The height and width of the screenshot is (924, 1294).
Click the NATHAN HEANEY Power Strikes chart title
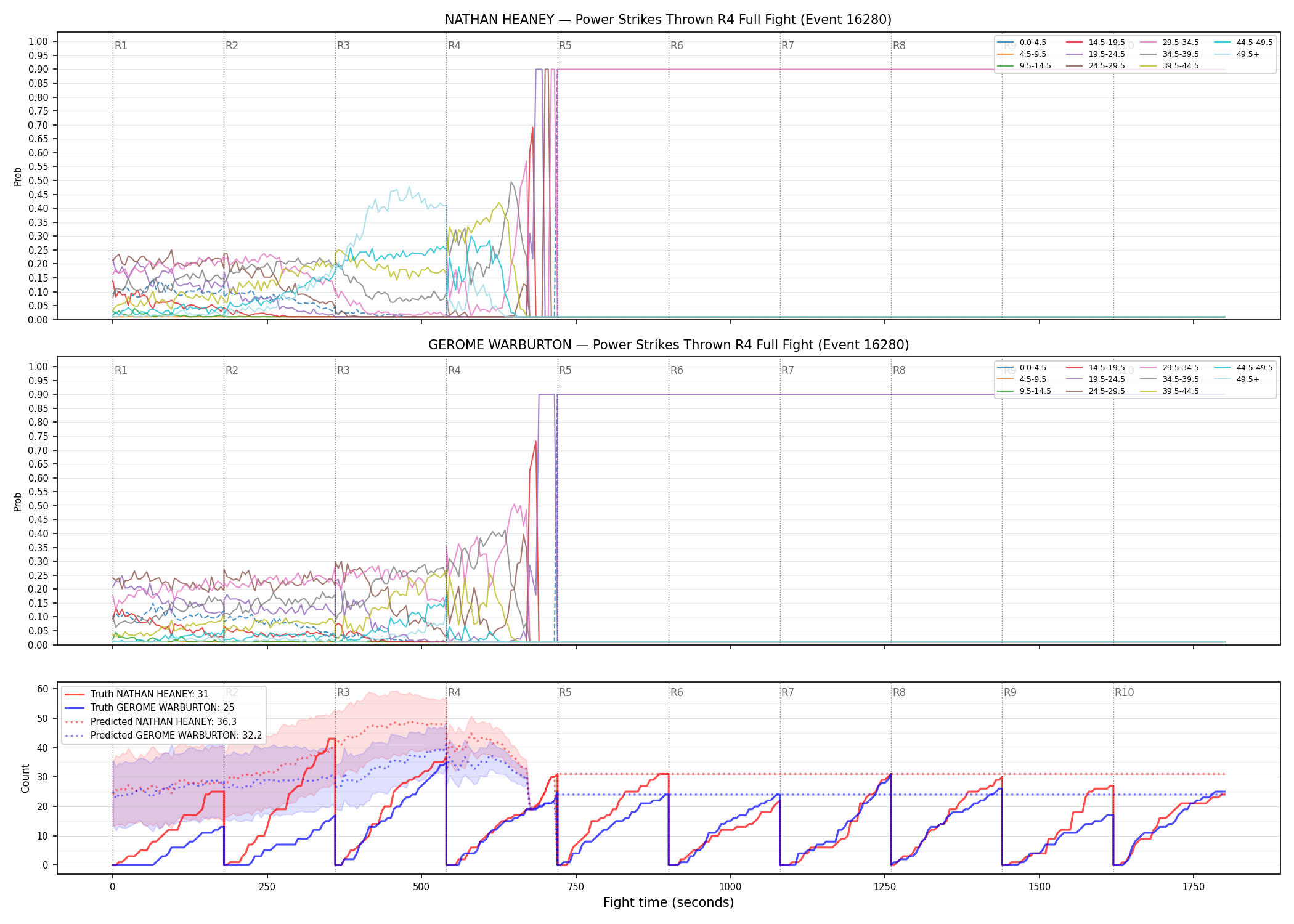pyautogui.click(x=669, y=20)
